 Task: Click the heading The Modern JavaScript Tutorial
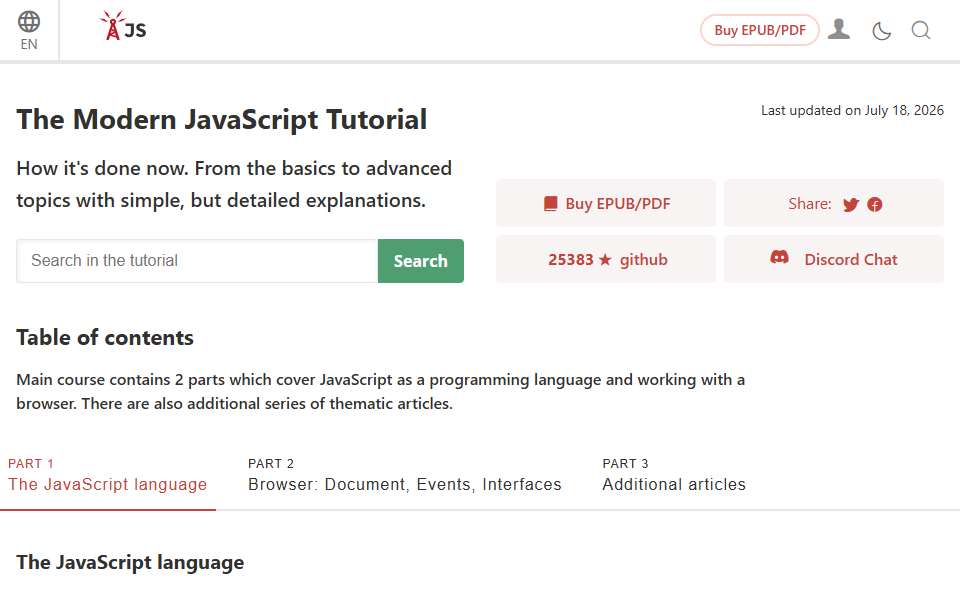[x=222, y=119]
